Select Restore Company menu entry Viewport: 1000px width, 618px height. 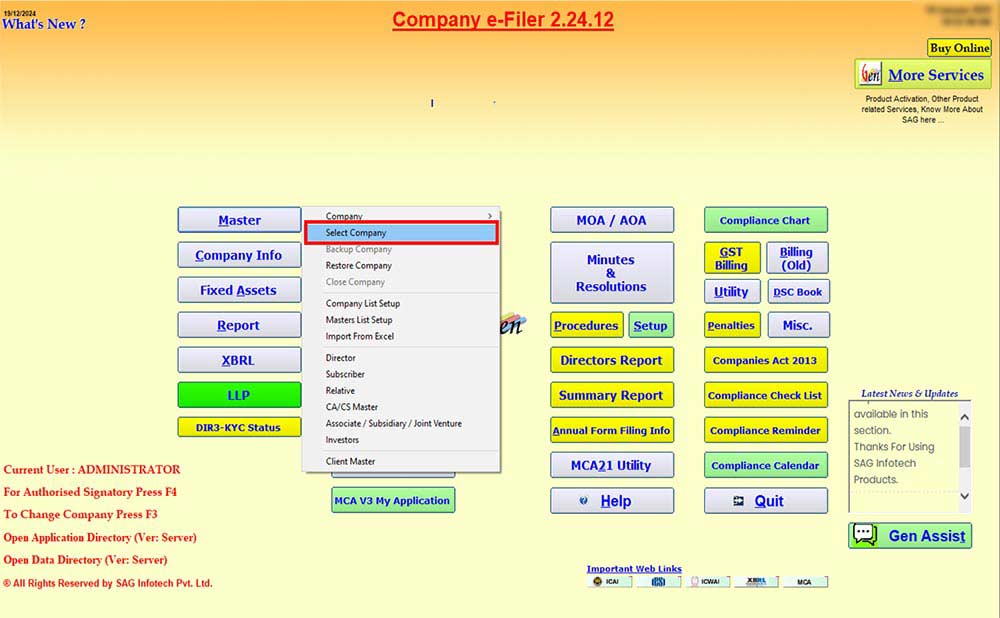tap(359, 266)
